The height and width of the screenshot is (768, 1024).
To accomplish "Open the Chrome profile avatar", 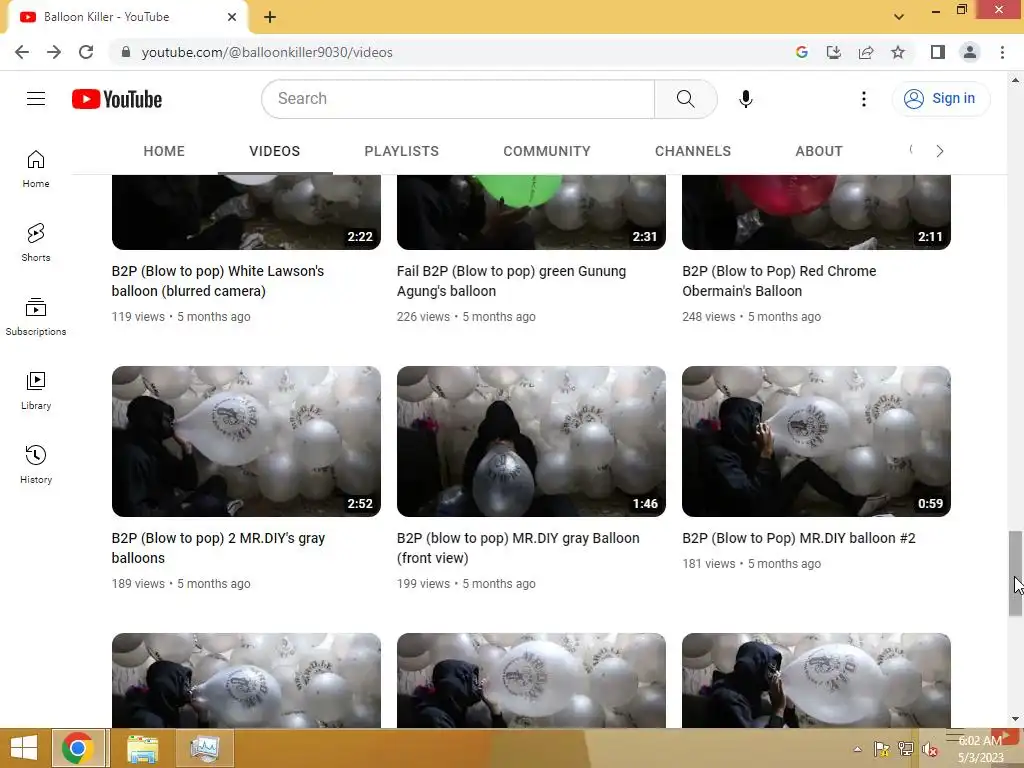I will tap(970, 52).
